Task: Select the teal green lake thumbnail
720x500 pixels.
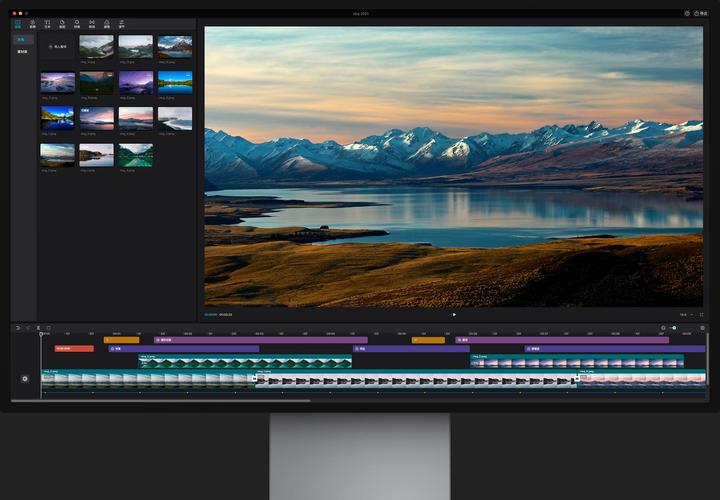Action: point(135,155)
